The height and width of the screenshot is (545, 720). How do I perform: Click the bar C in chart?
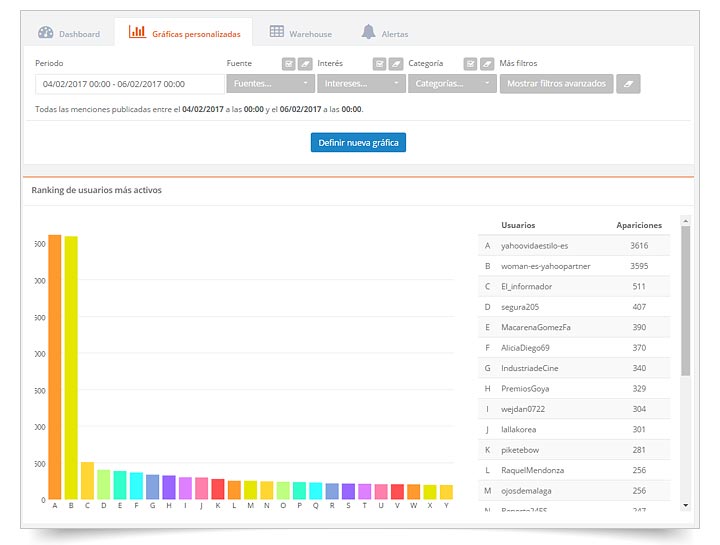pos(87,480)
